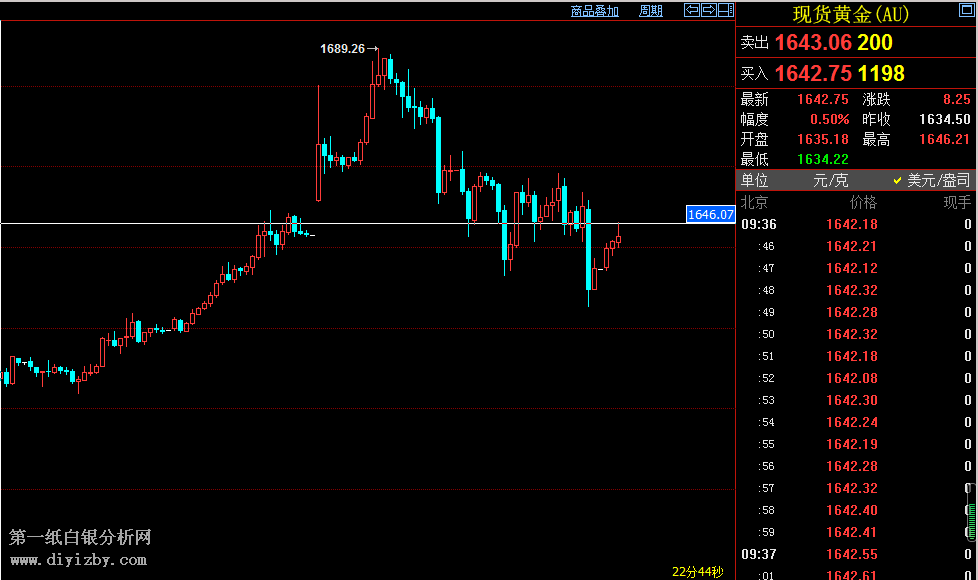Click the 北京 time column header
The width and height of the screenshot is (978, 580).
tap(754, 202)
